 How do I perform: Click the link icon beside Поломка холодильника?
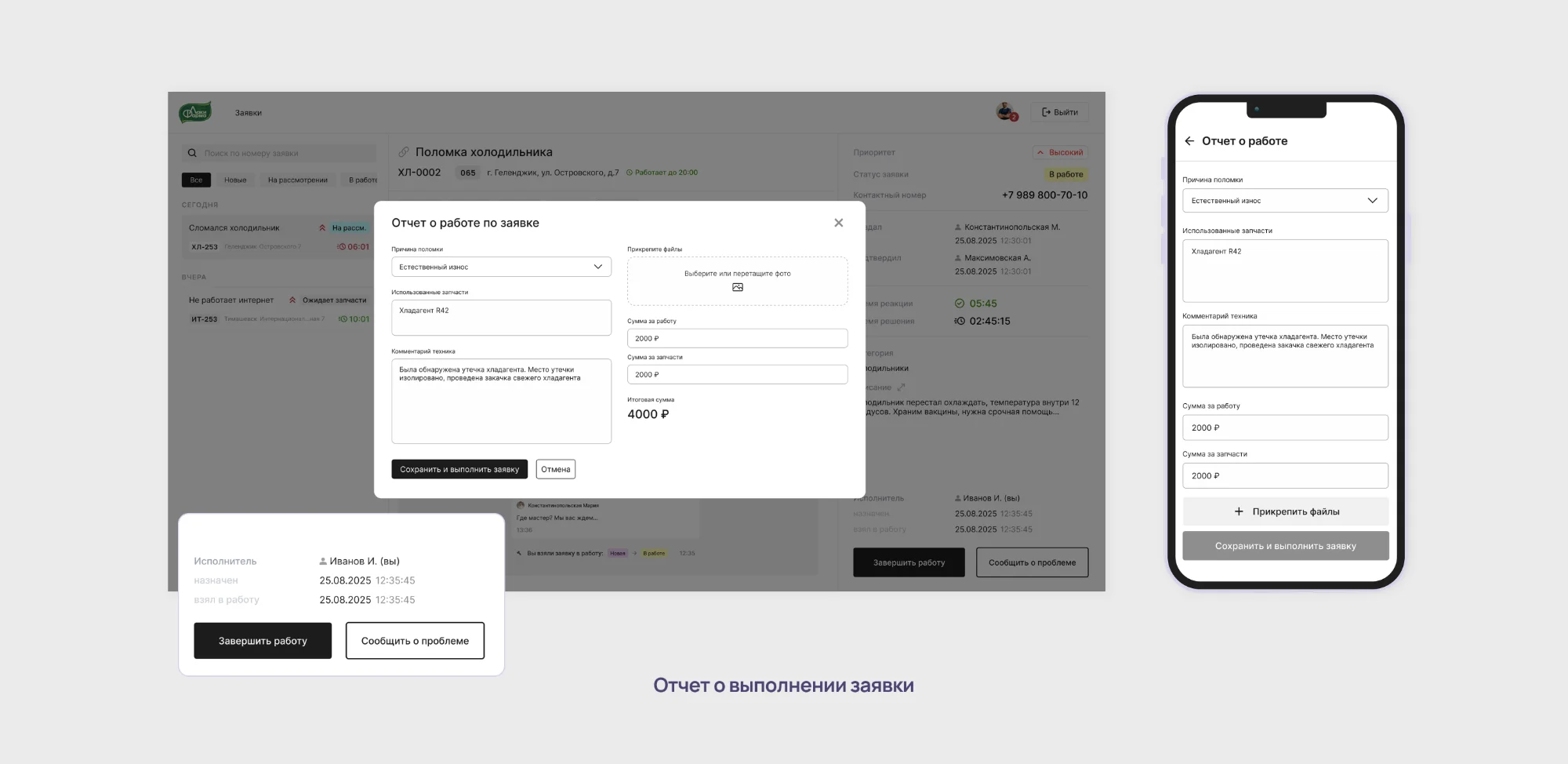click(x=404, y=152)
